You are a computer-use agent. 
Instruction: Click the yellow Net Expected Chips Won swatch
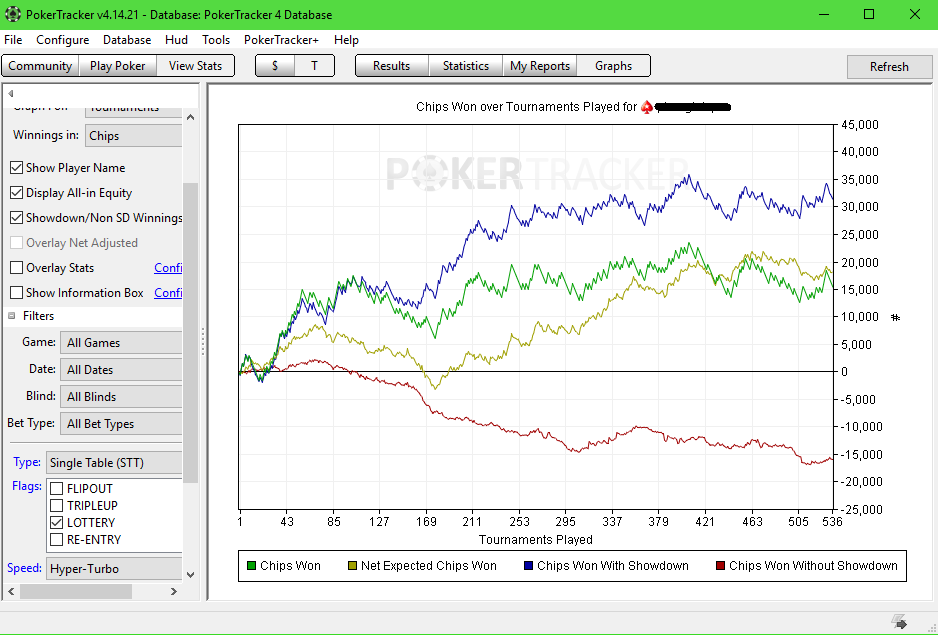coord(353,566)
